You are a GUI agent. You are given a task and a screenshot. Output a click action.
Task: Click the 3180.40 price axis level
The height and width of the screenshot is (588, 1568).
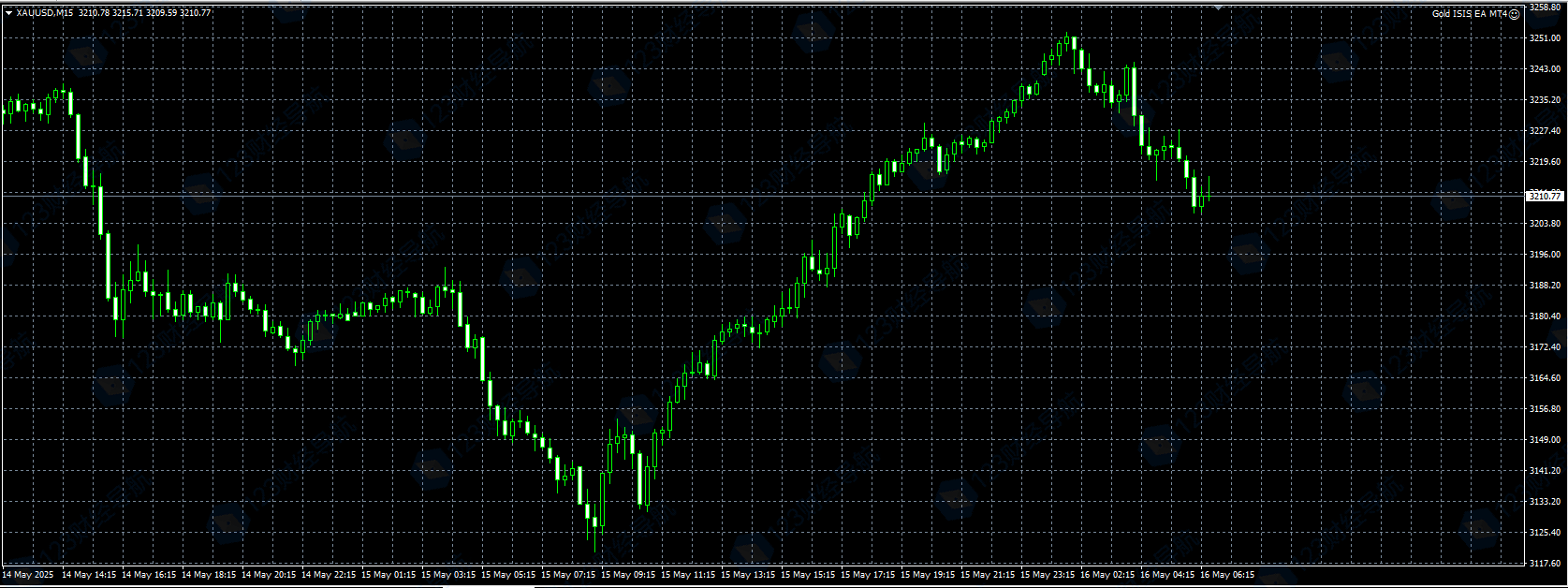coord(1545,316)
